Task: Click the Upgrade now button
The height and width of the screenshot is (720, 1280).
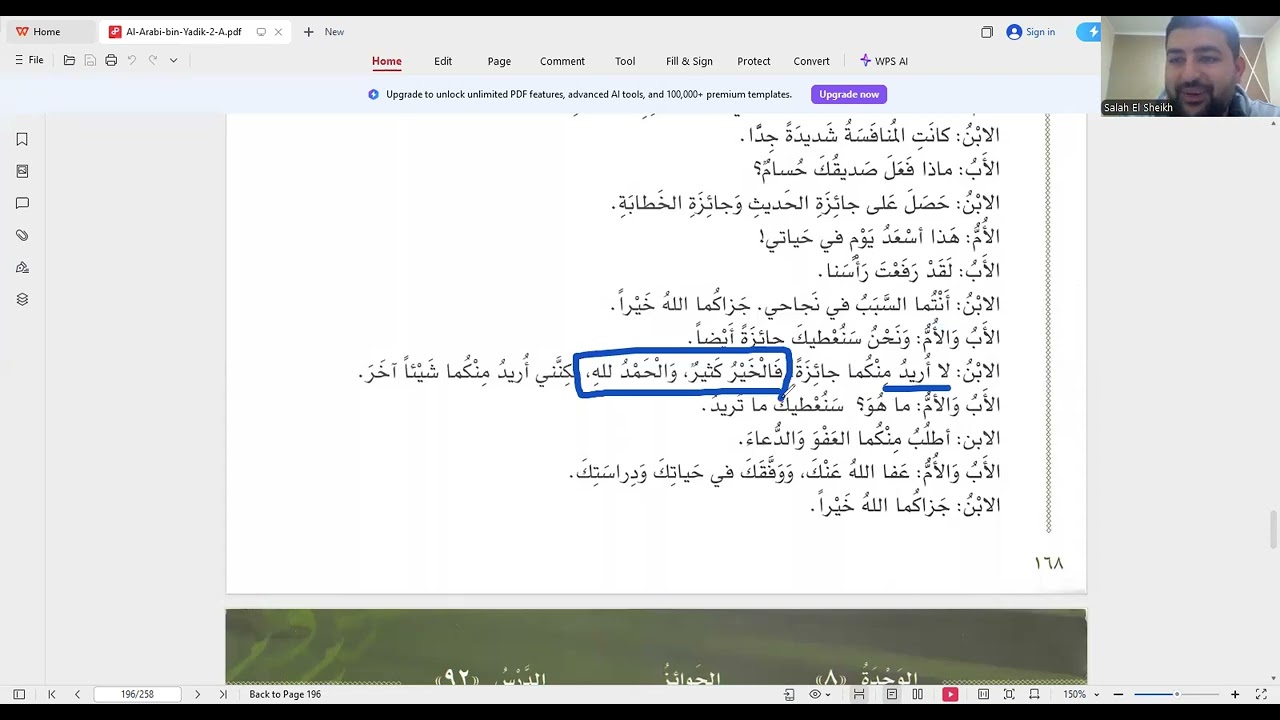Action: pos(849,95)
